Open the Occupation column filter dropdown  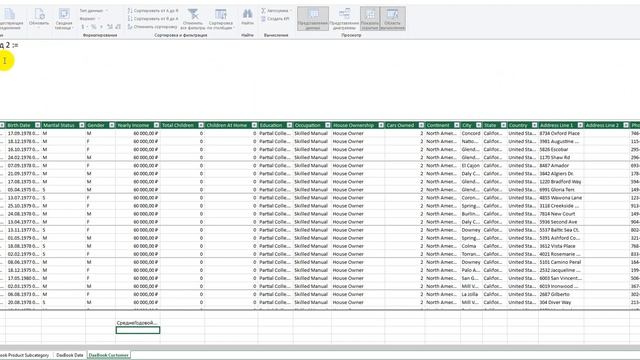click(x=327, y=125)
